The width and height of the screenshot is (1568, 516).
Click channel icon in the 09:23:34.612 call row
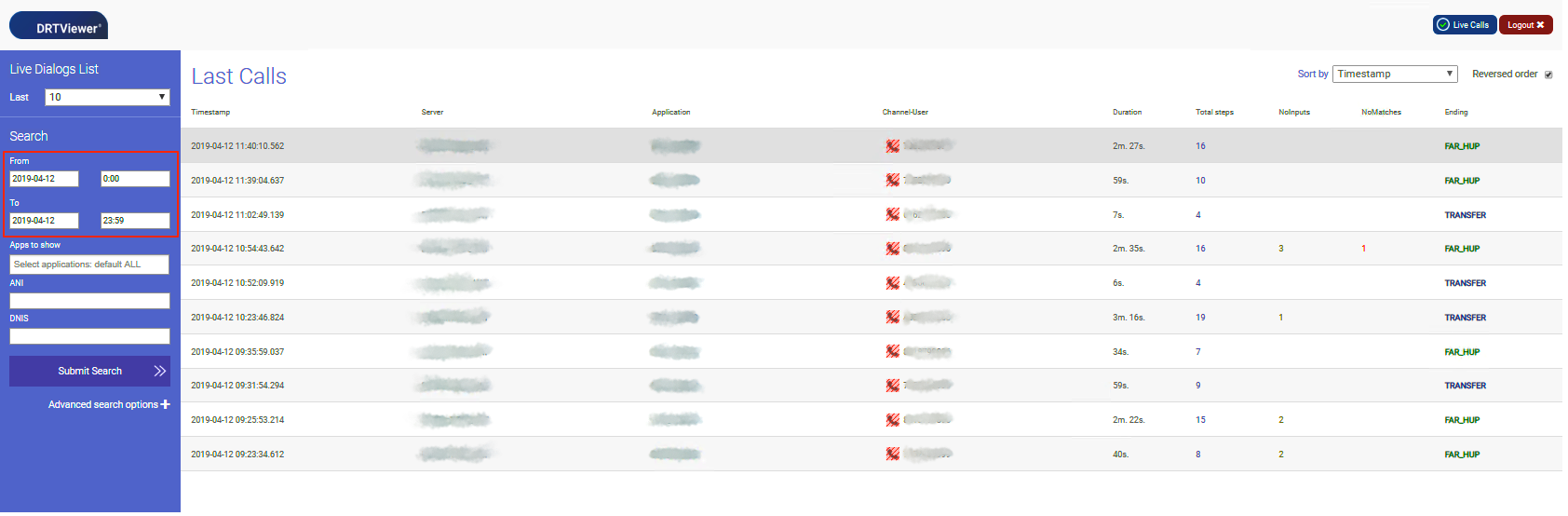892,455
